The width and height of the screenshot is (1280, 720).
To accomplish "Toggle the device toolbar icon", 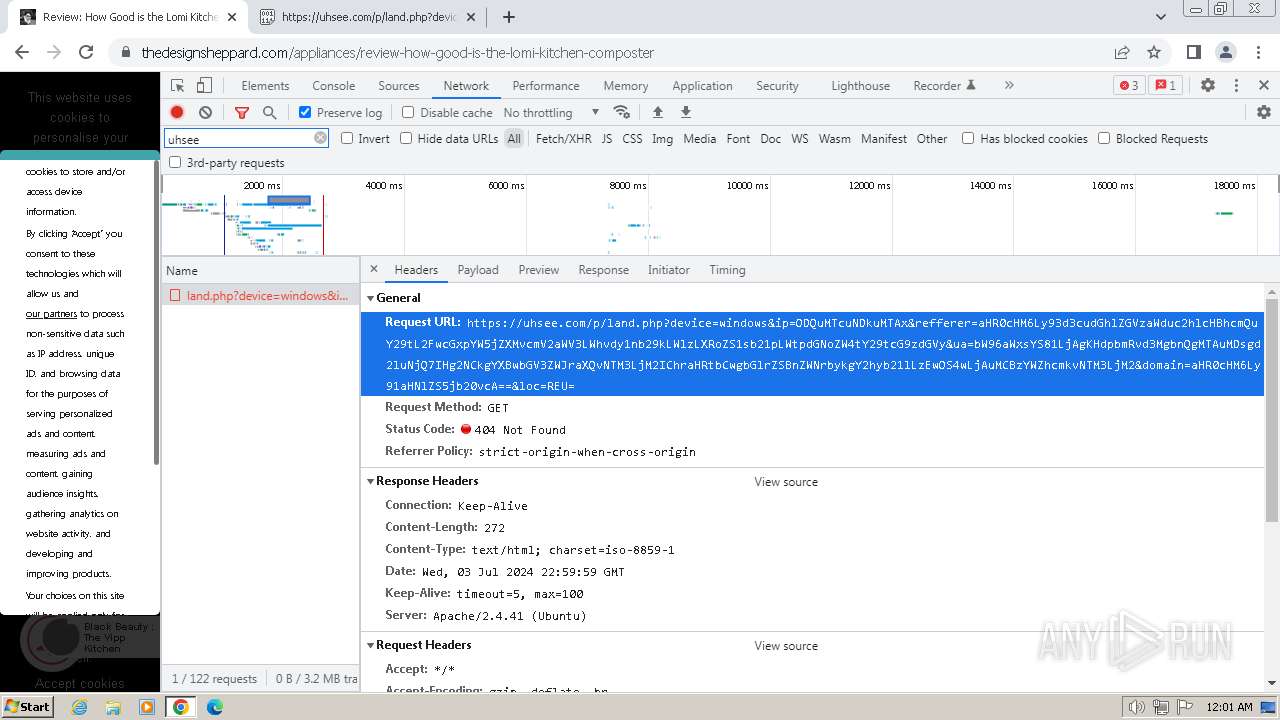I will pos(204,86).
